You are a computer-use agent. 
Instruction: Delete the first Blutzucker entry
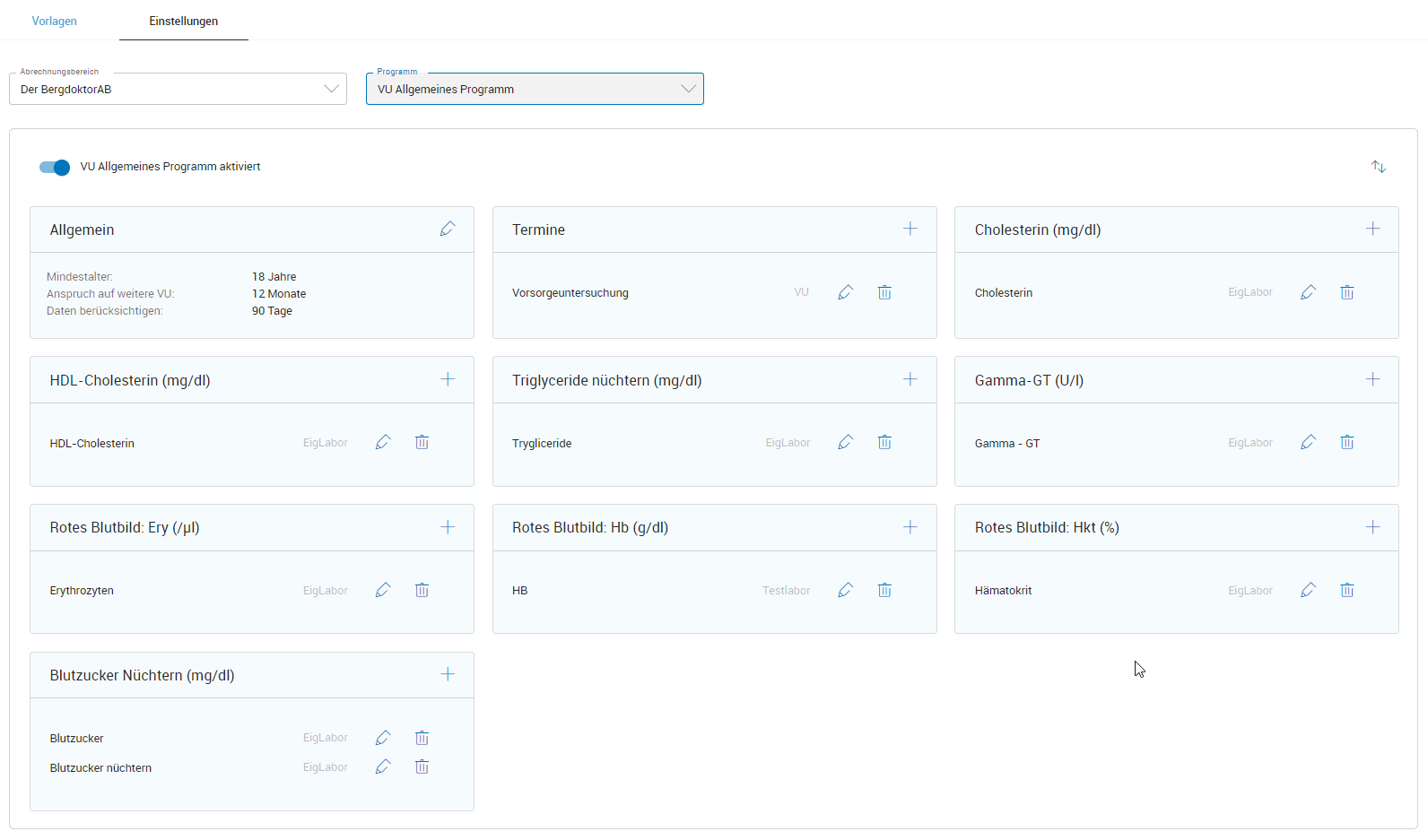[422, 738]
